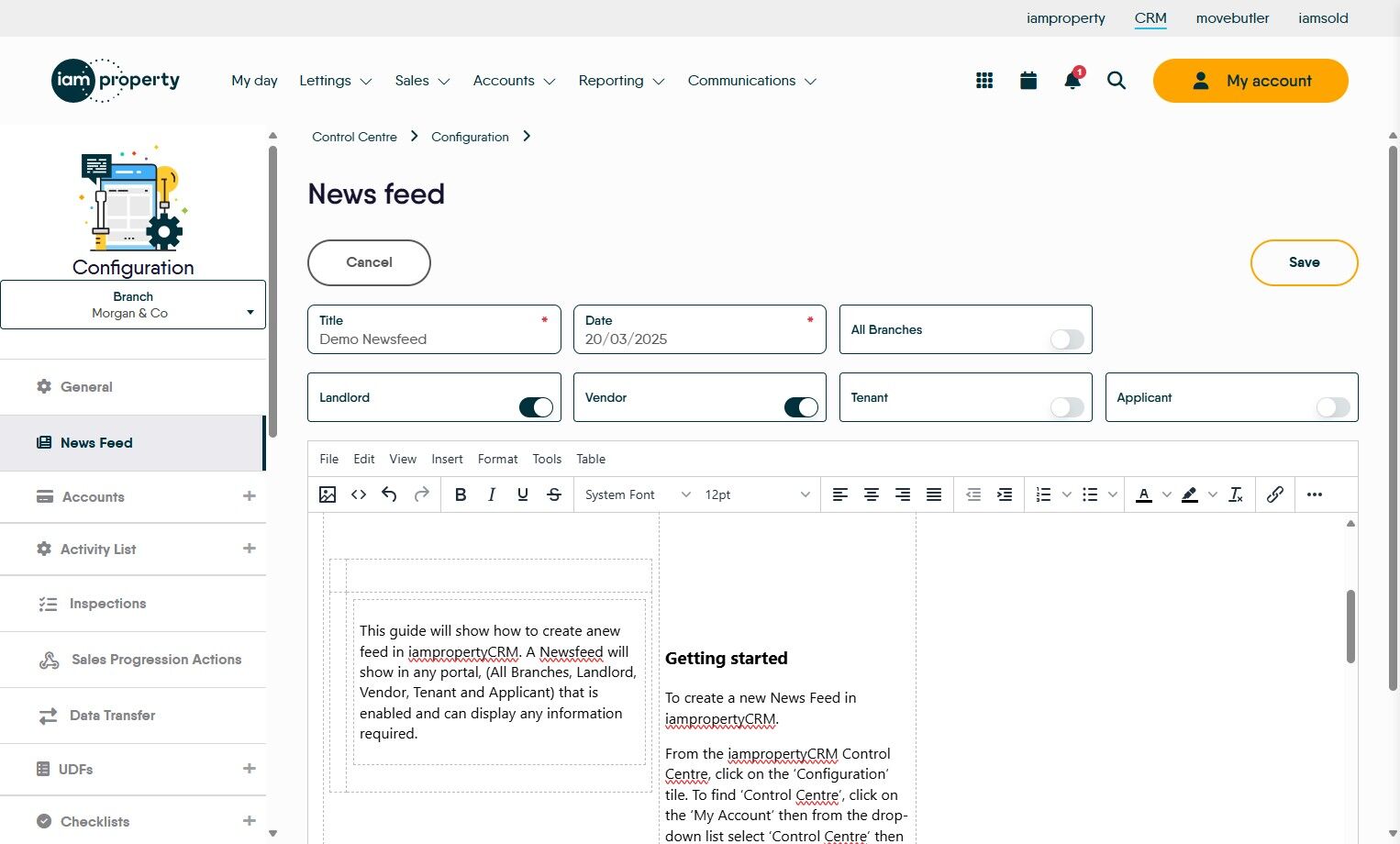Viewport: 1400px width, 844px height.
Task: Undo the last edit
Action: coord(389,494)
